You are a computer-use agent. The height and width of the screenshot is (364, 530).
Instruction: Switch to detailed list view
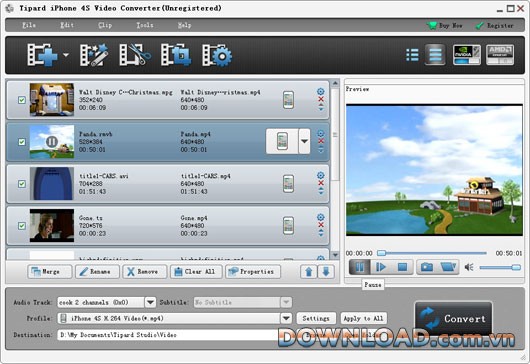435,54
